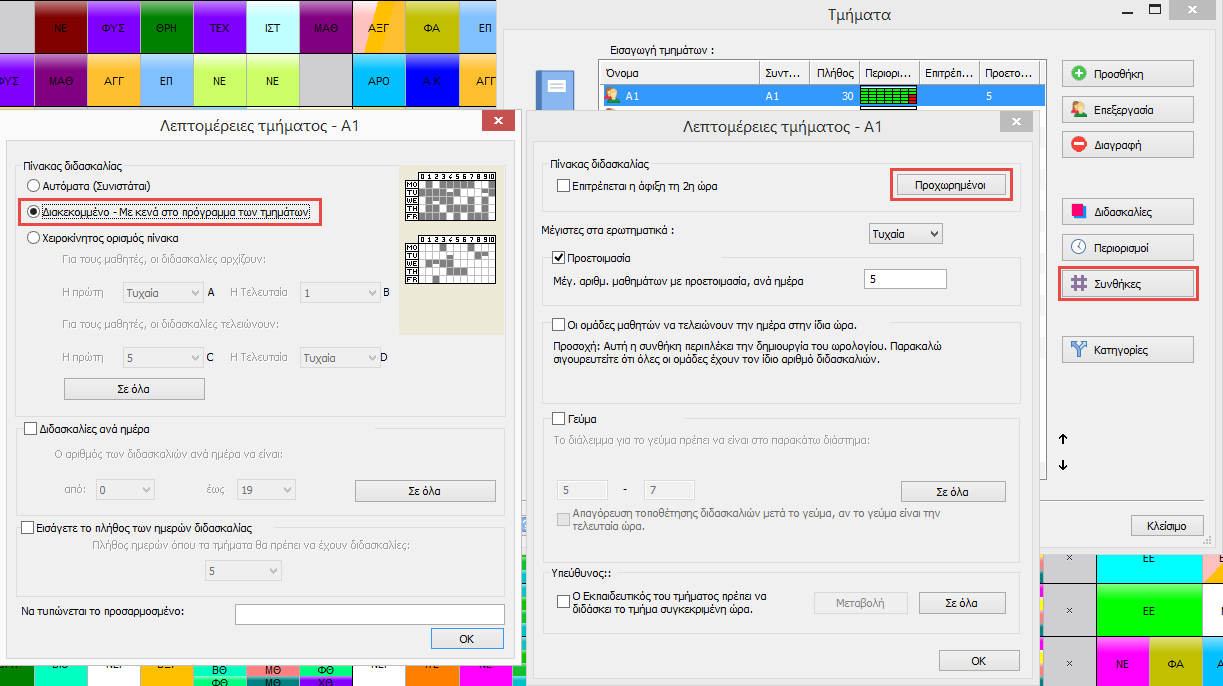
Task: Click the move down arrow
Action: (x=1063, y=465)
